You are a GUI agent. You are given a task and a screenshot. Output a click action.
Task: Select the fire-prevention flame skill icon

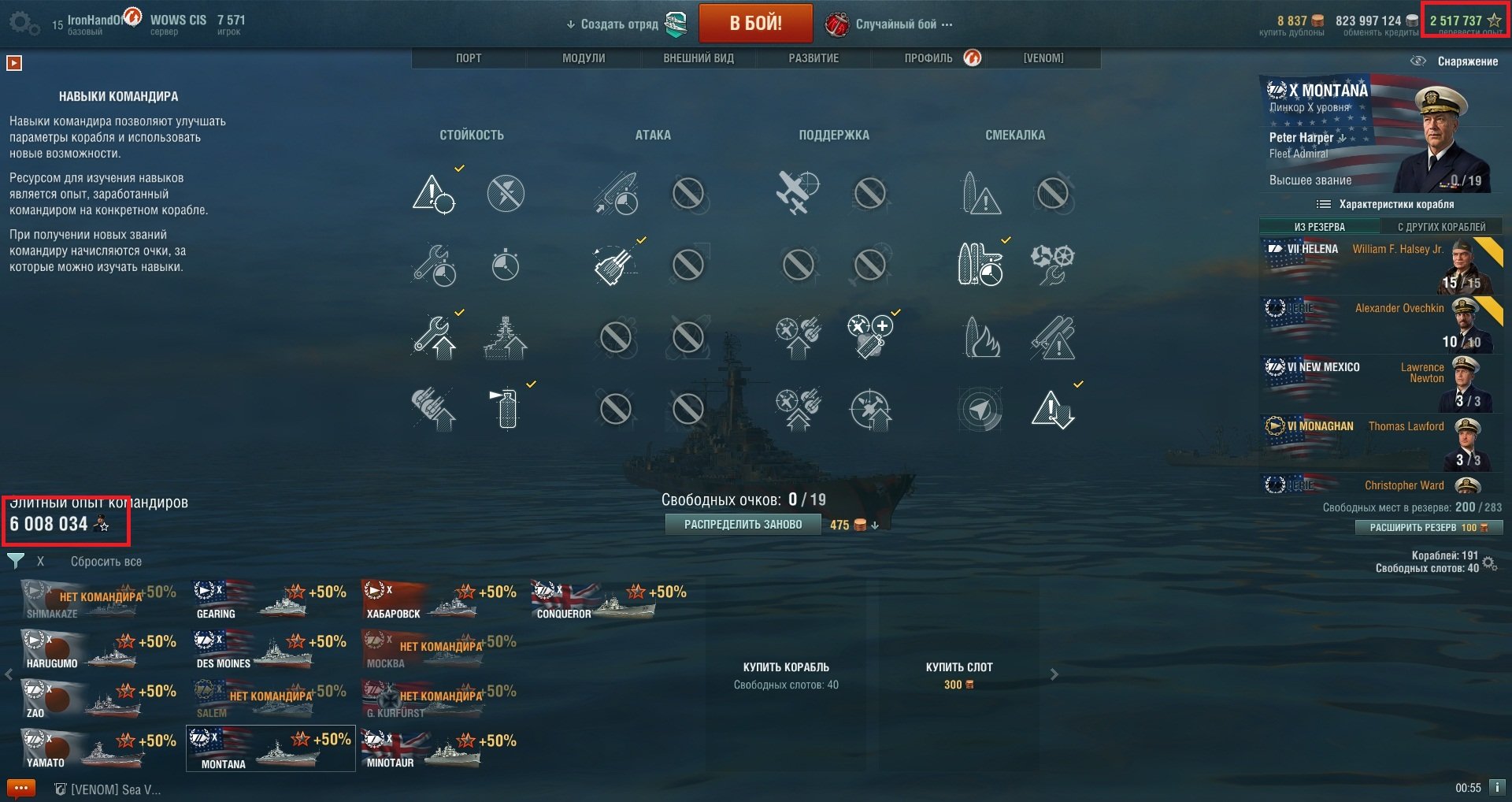[980, 337]
